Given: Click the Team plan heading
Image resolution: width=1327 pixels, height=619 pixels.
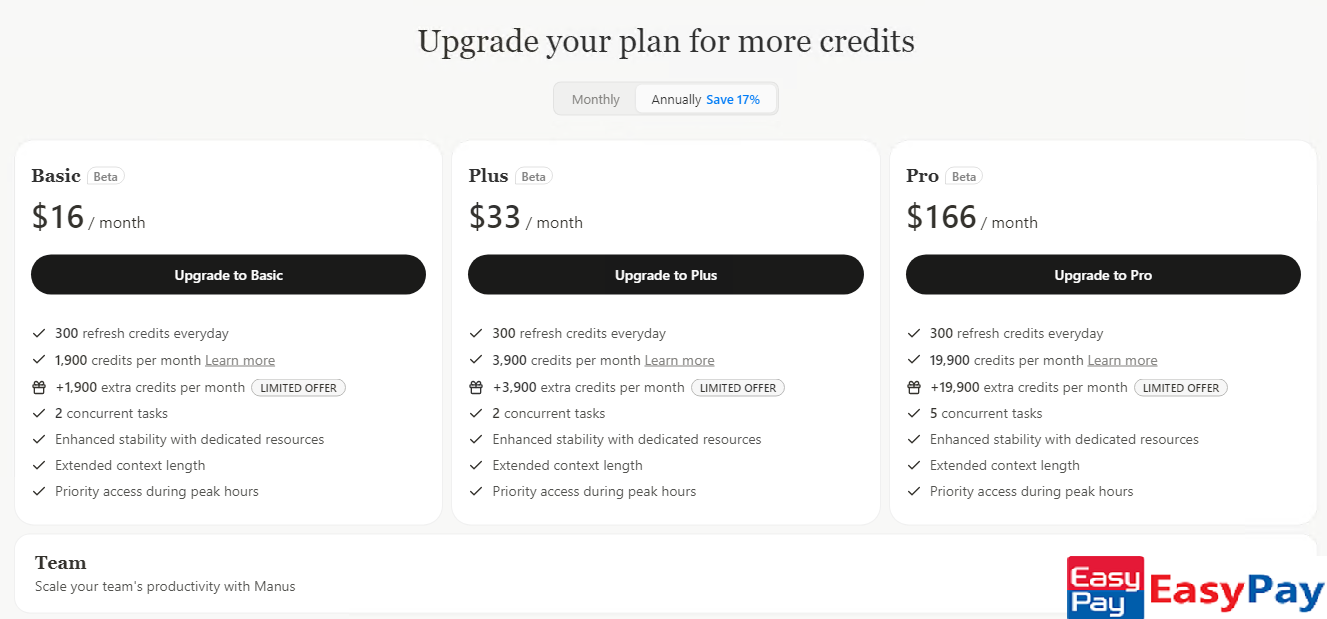Looking at the screenshot, I should (61, 563).
